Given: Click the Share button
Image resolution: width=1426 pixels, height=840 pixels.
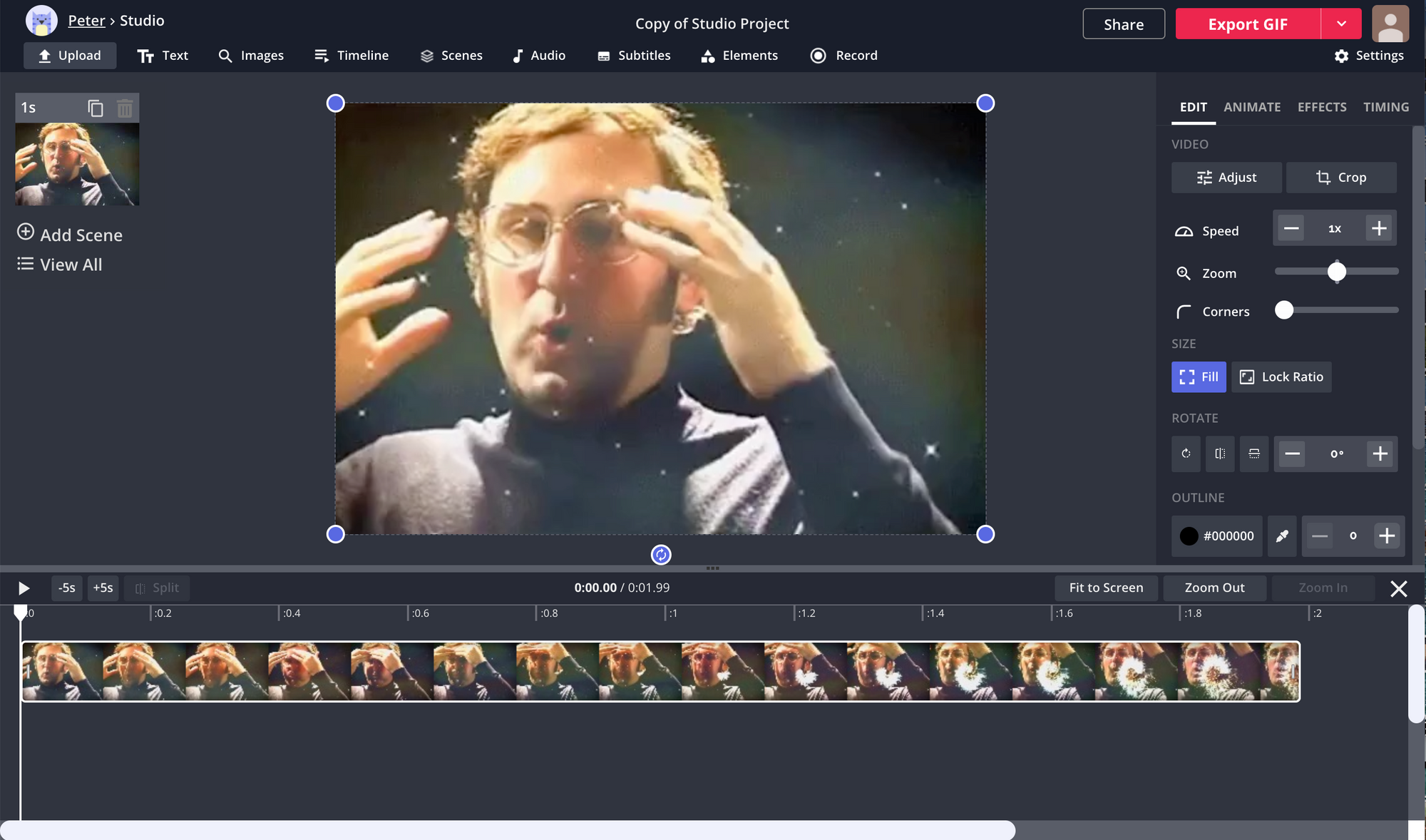Looking at the screenshot, I should coord(1124,24).
